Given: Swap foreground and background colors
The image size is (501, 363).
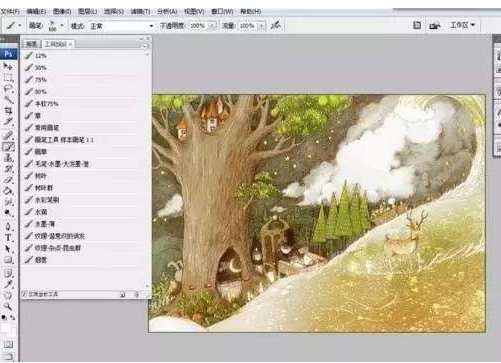Looking at the screenshot, I should point(12,317).
